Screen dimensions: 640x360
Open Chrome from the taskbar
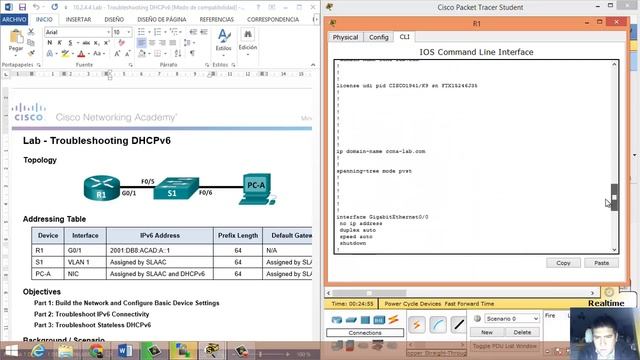click(x=96, y=351)
